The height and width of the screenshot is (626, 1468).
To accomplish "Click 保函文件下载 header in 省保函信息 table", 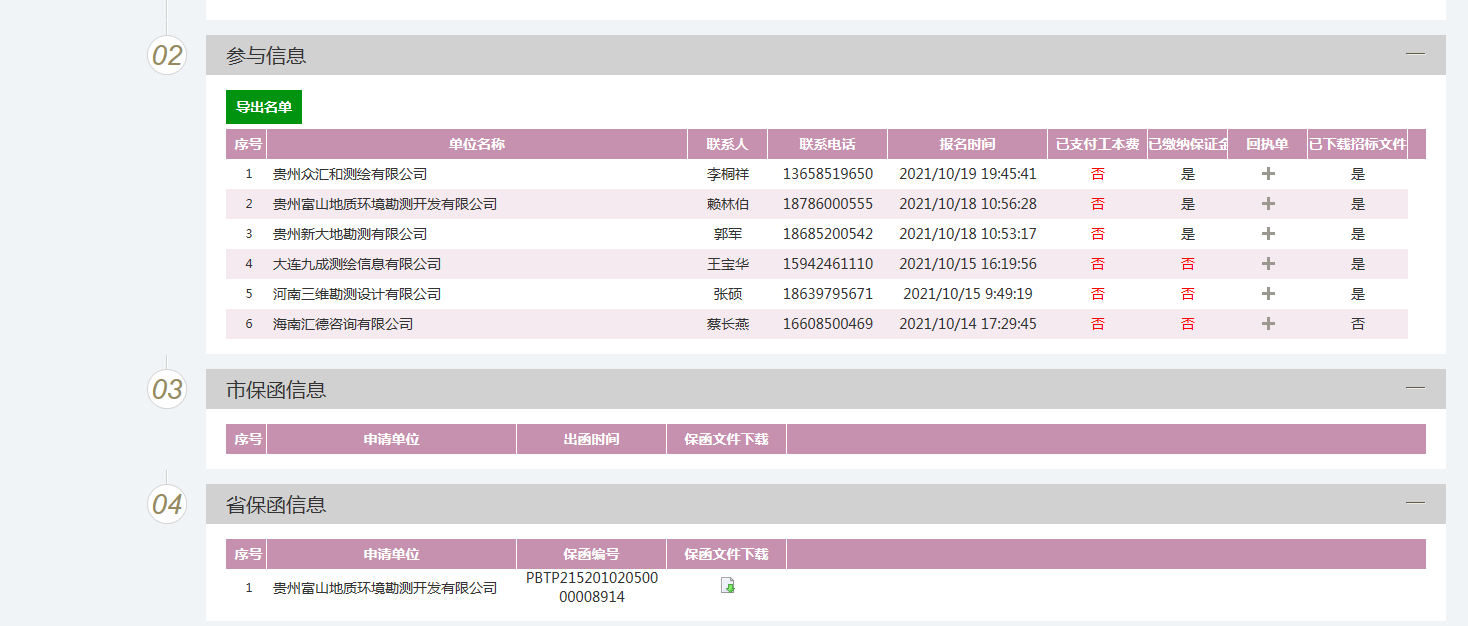I will tap(726, 554).
